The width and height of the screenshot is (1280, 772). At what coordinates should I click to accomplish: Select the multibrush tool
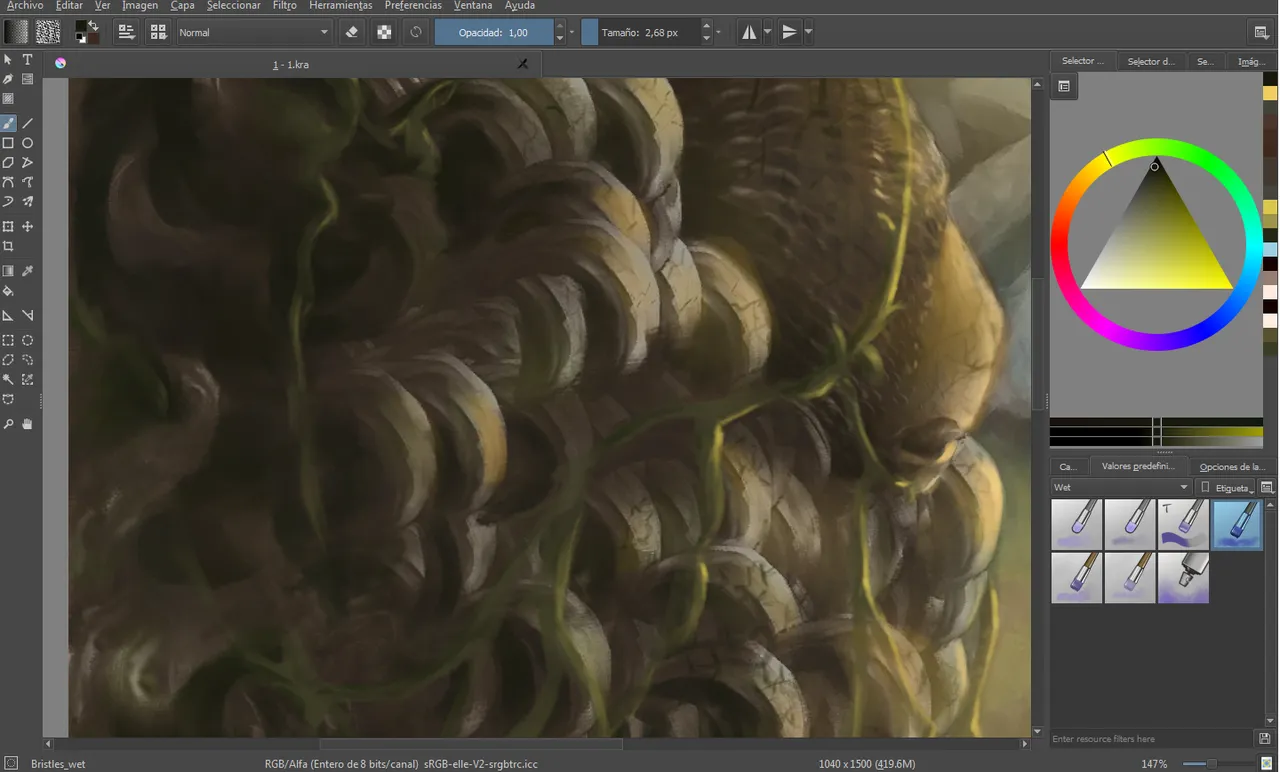28,201
